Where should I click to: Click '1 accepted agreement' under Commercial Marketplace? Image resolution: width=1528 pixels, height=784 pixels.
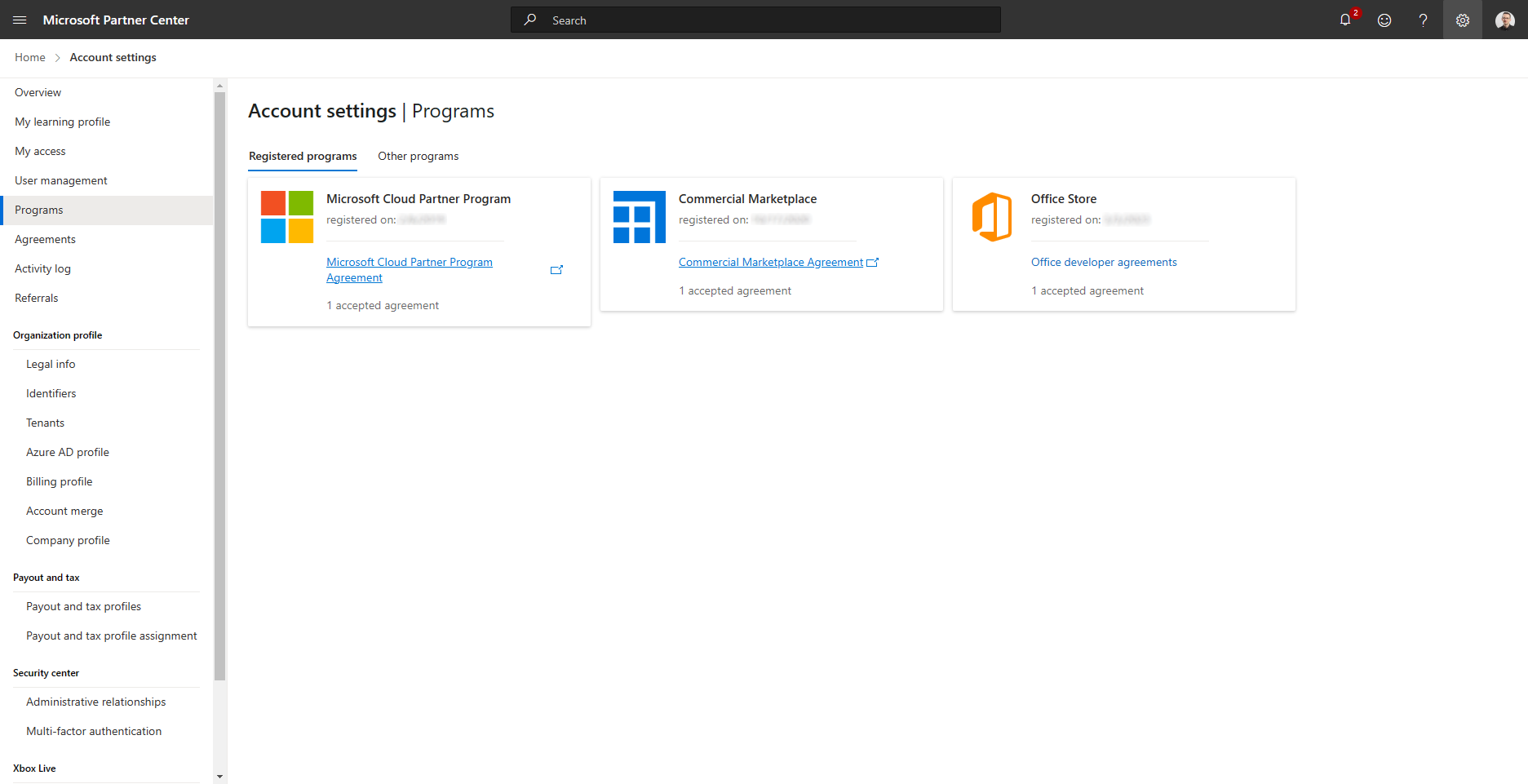(x=735, y=290)
